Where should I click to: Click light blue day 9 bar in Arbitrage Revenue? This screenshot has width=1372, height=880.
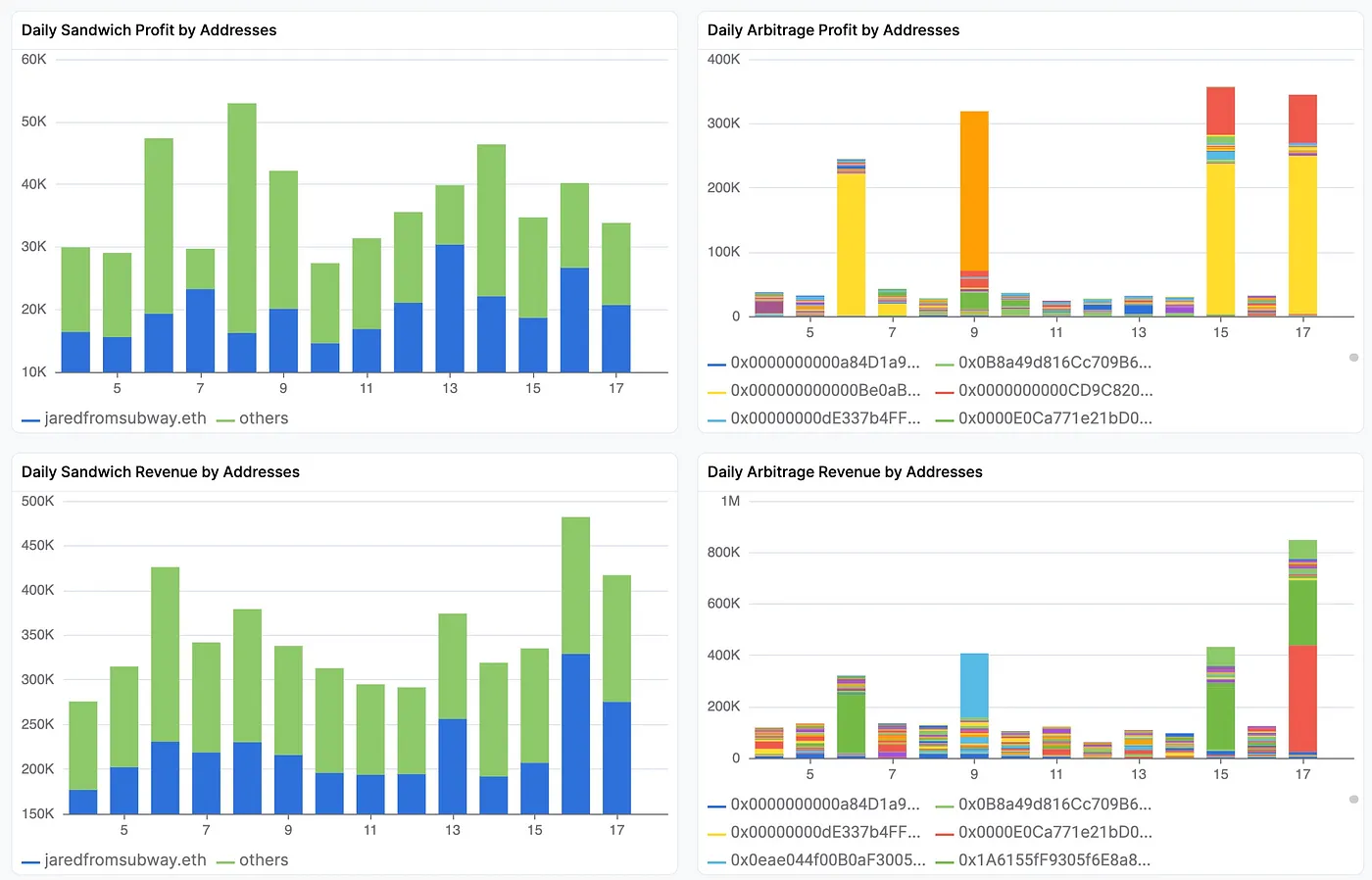[x=974, y=684]
